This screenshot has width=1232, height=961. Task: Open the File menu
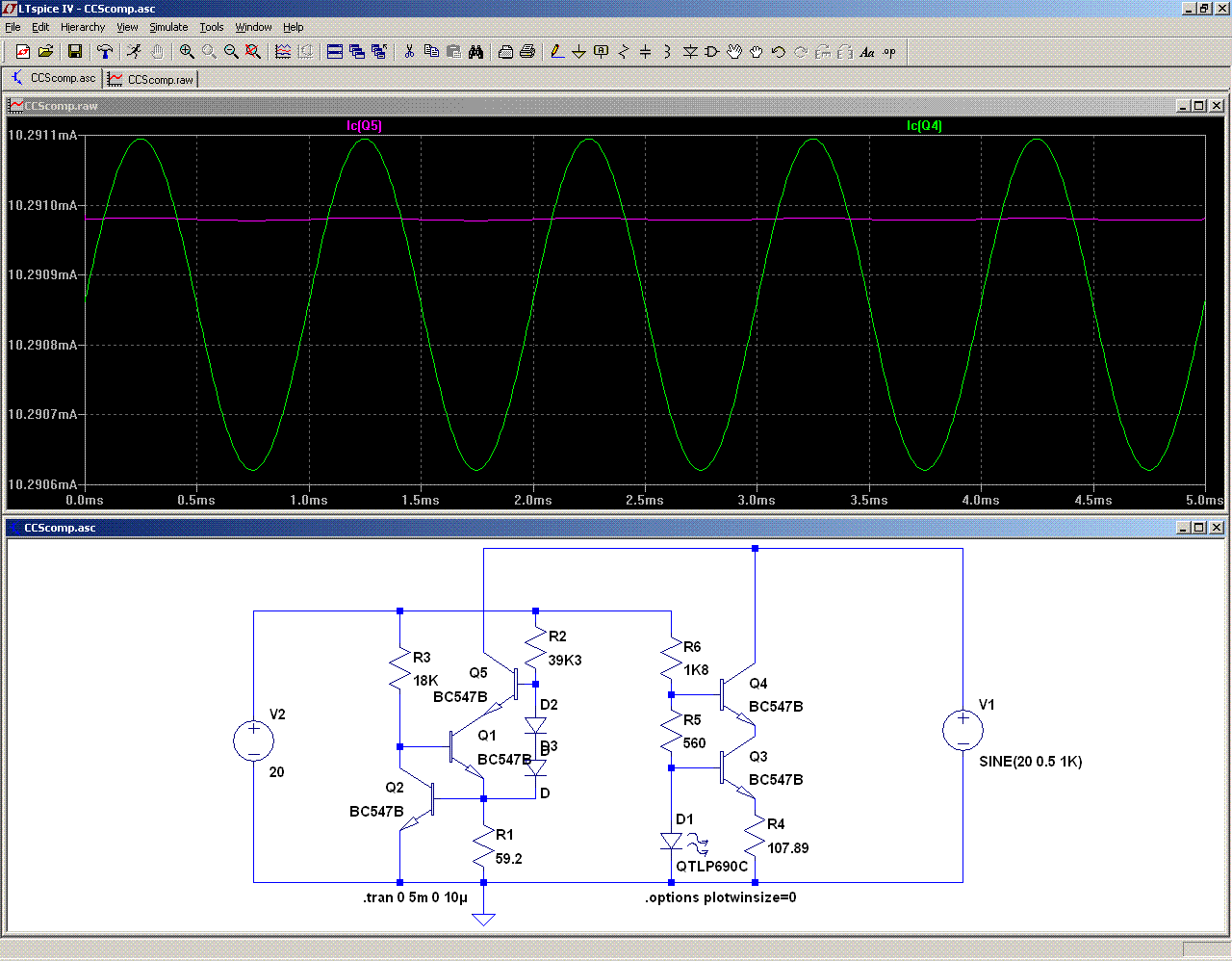pyautogui.click(x=13, y=27)
